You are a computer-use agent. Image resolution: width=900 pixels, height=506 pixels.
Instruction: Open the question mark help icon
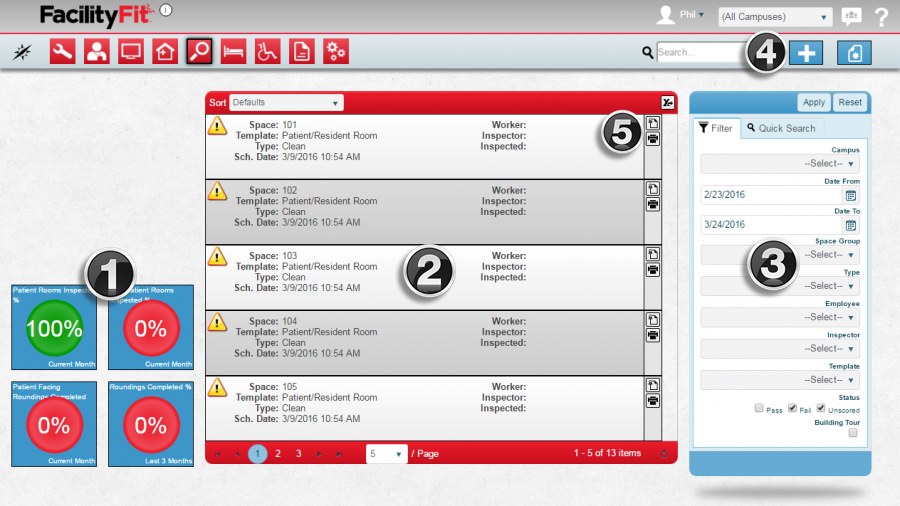(881, 17)
